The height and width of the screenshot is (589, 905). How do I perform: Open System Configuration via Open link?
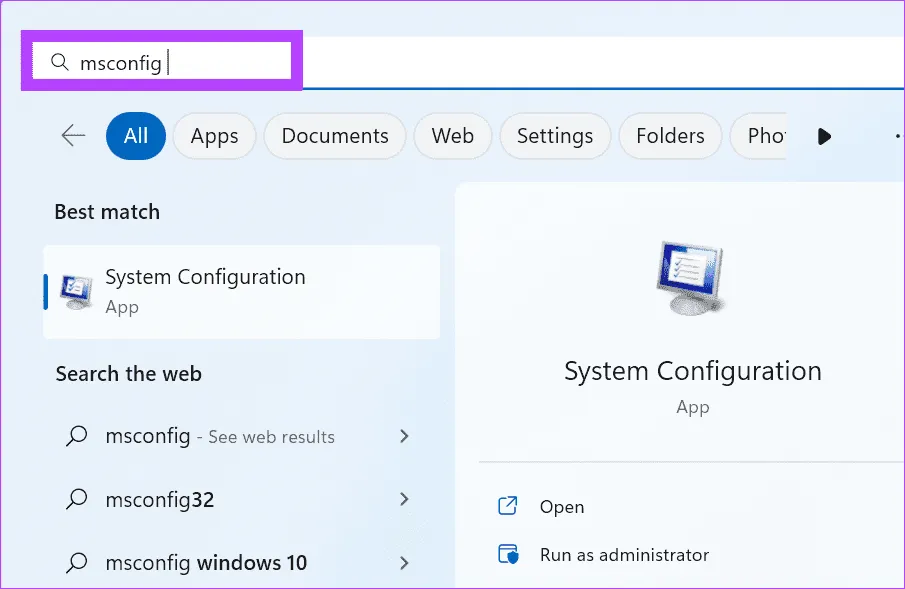click(x=561, y=507)
